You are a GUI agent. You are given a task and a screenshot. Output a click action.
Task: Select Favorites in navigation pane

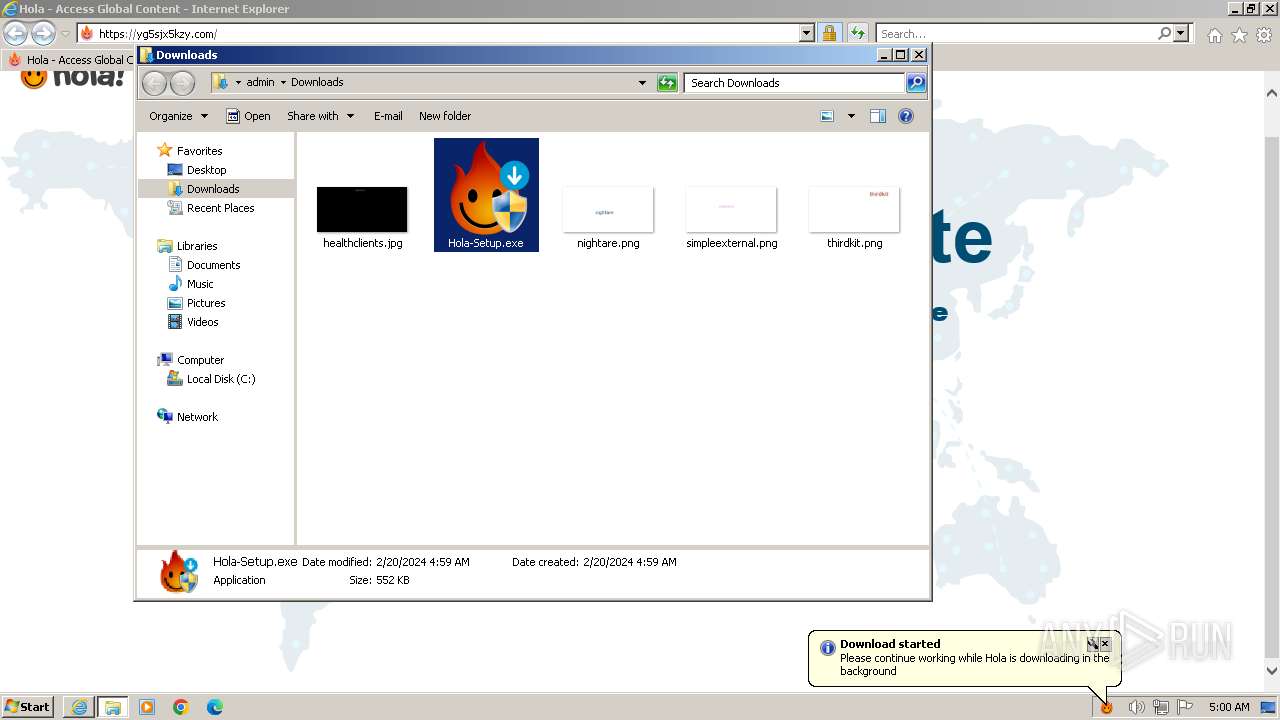(199, 151)
